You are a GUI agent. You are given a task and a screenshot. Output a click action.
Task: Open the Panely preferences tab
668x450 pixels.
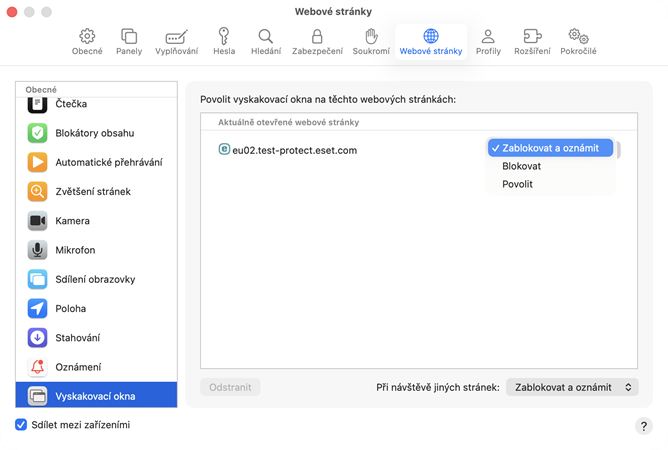pos(129,41)
